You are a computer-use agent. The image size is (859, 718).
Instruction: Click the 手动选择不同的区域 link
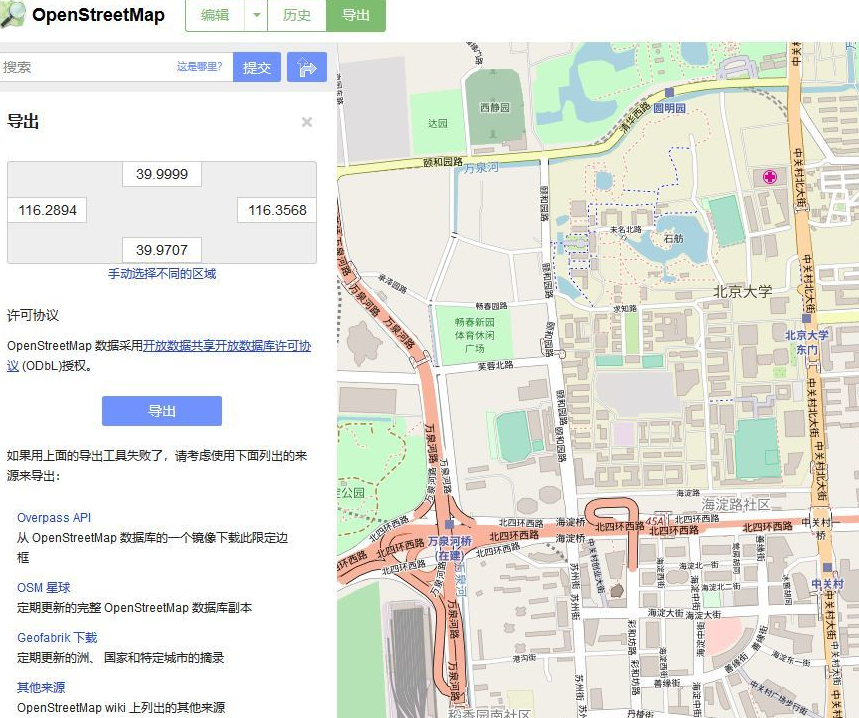click(162, 274)
